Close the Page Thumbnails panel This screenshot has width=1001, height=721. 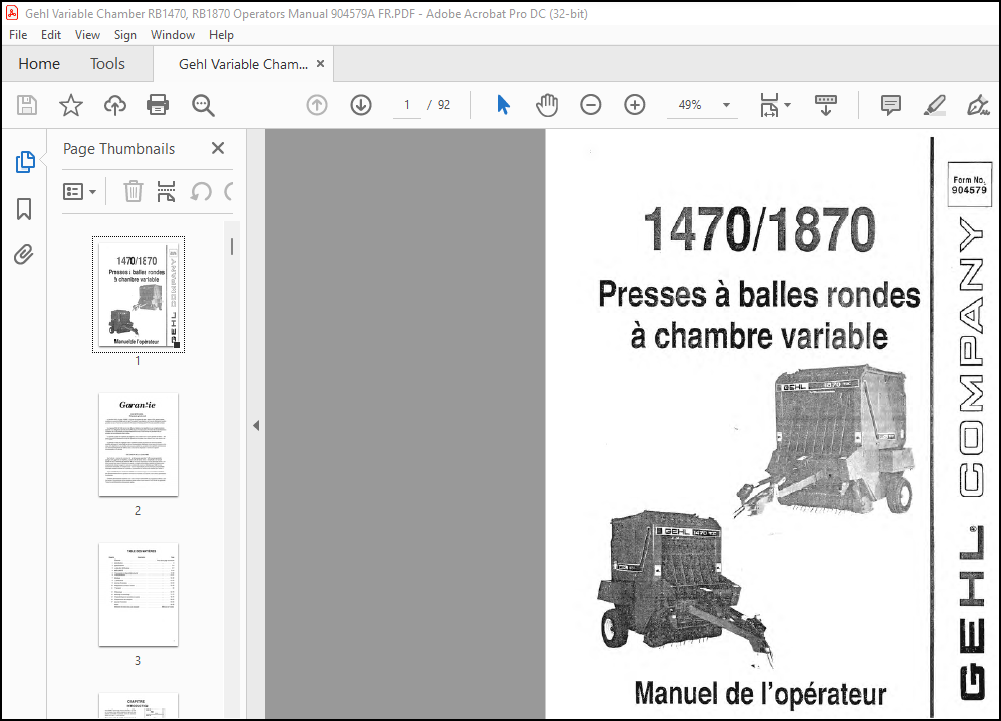click(218, 148)
